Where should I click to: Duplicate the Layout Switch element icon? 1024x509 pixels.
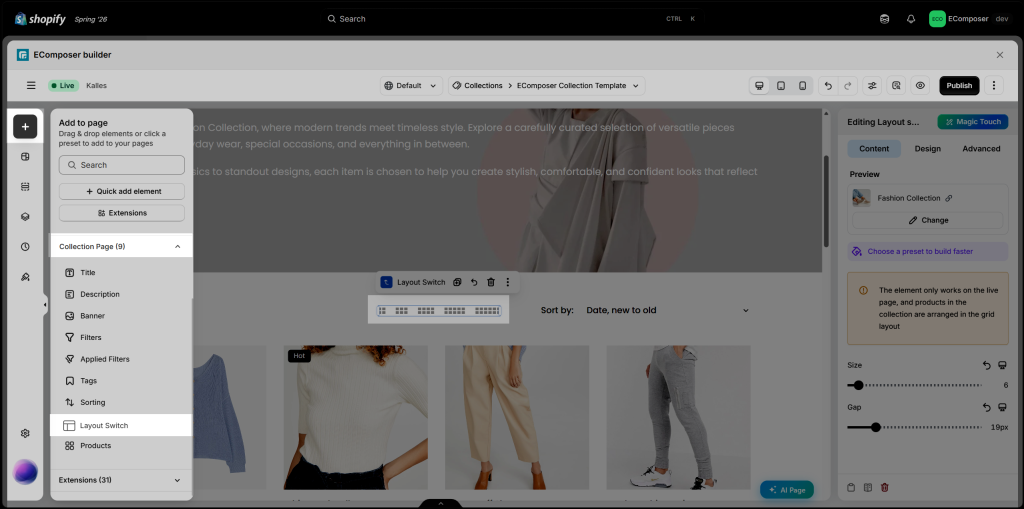point(457,282)
